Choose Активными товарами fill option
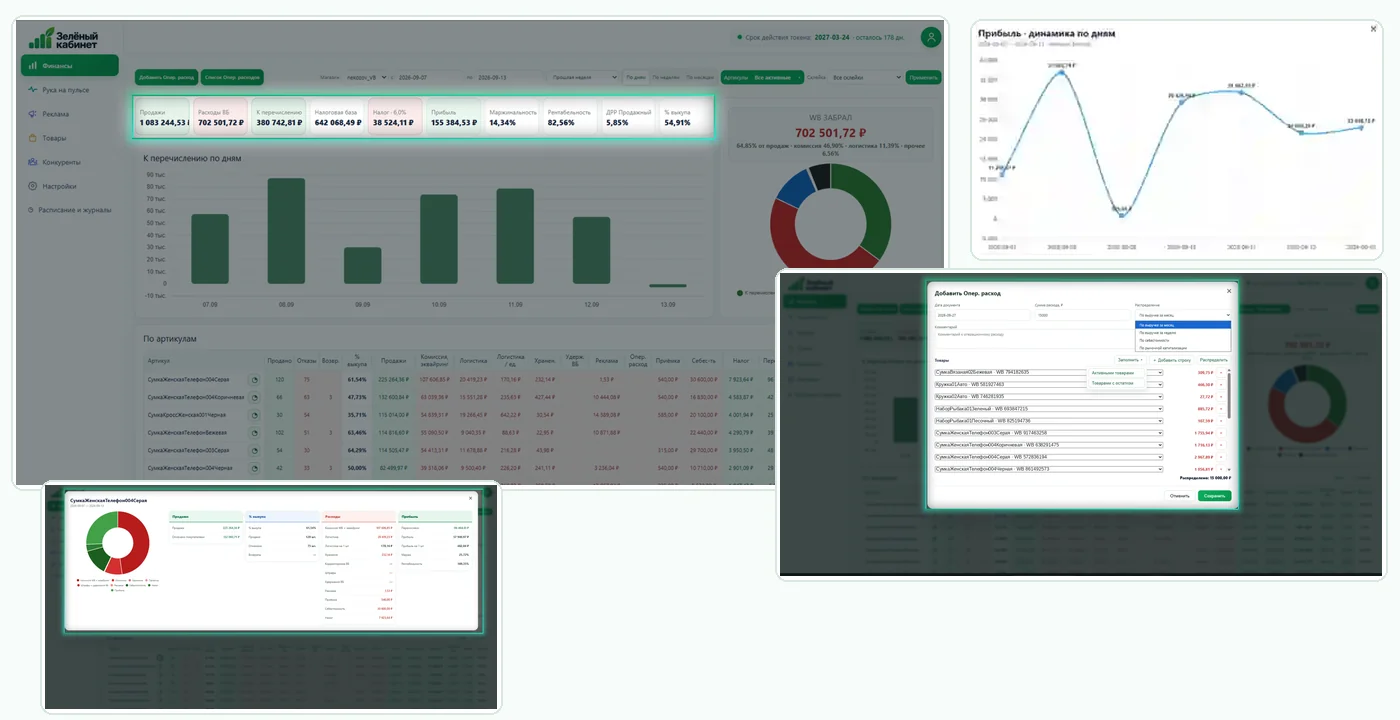Screen dimensions: 1400x720 (1115, 373)
